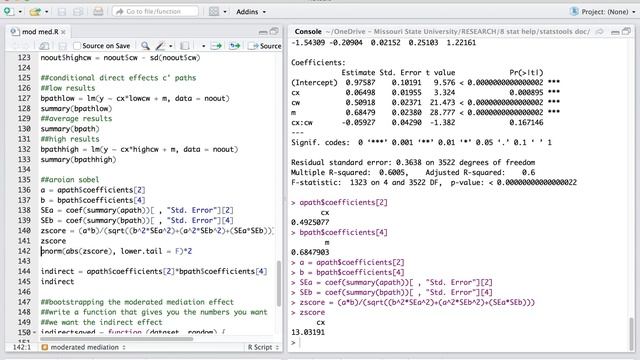Screen dimensions: 640x360
Task: Open the code tools dropdown arrow
Action: tap(171, 46)
